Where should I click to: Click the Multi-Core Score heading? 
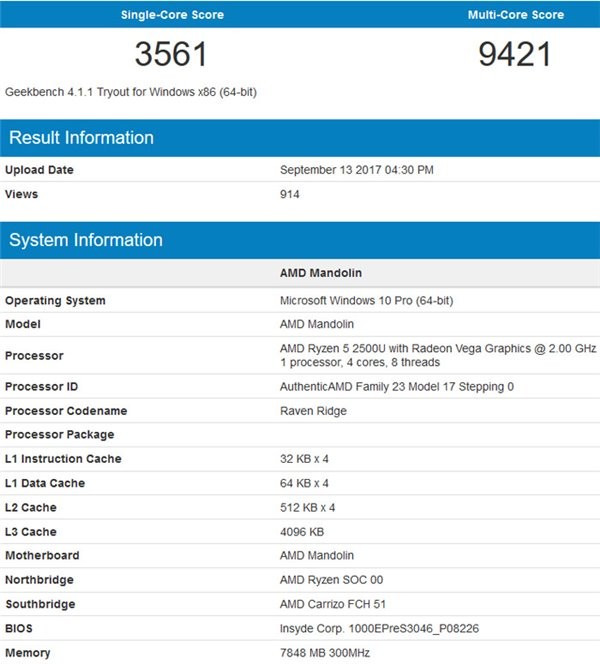pos(516,15)
